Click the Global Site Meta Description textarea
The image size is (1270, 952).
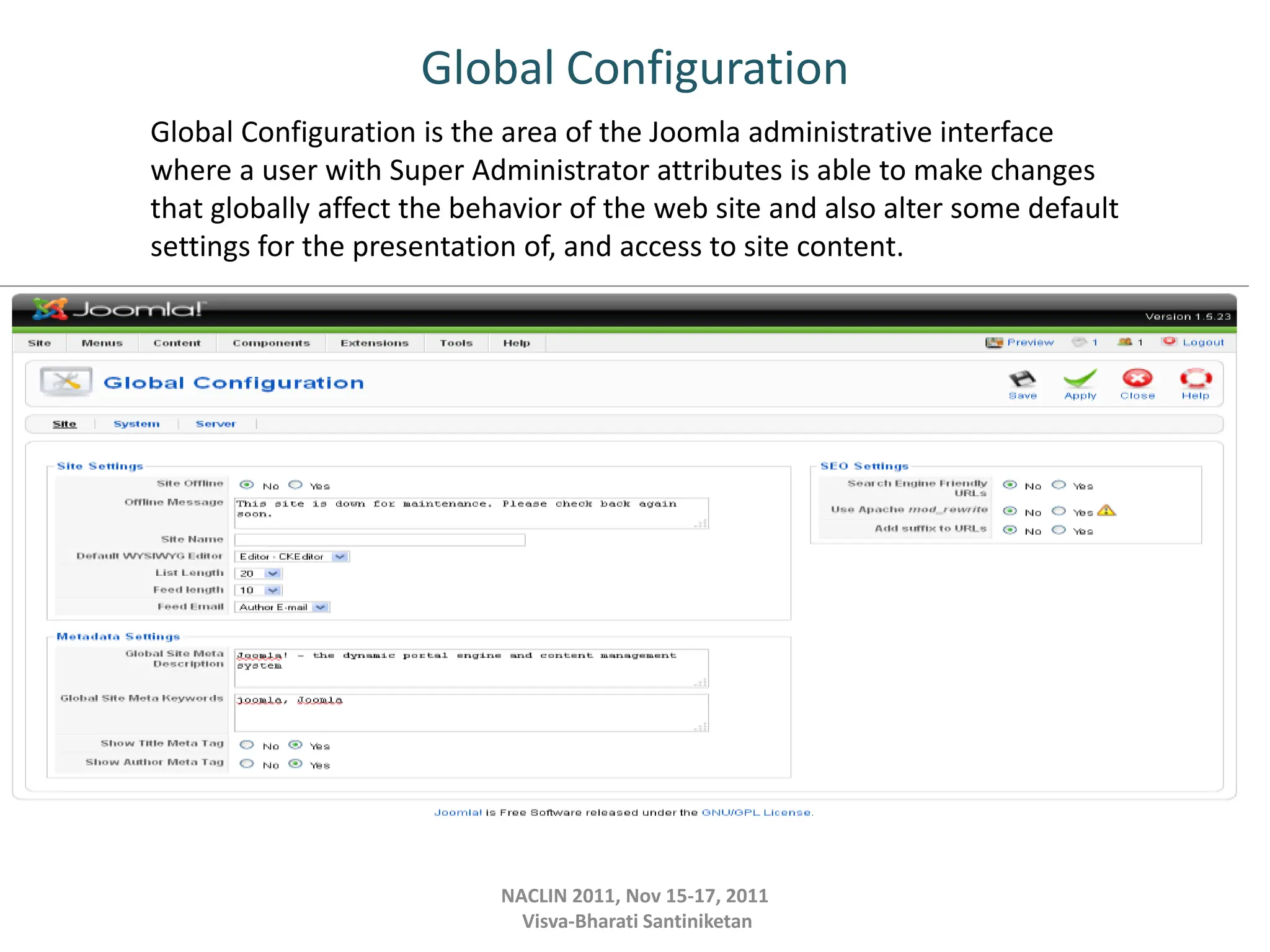(x=471, y=668)
